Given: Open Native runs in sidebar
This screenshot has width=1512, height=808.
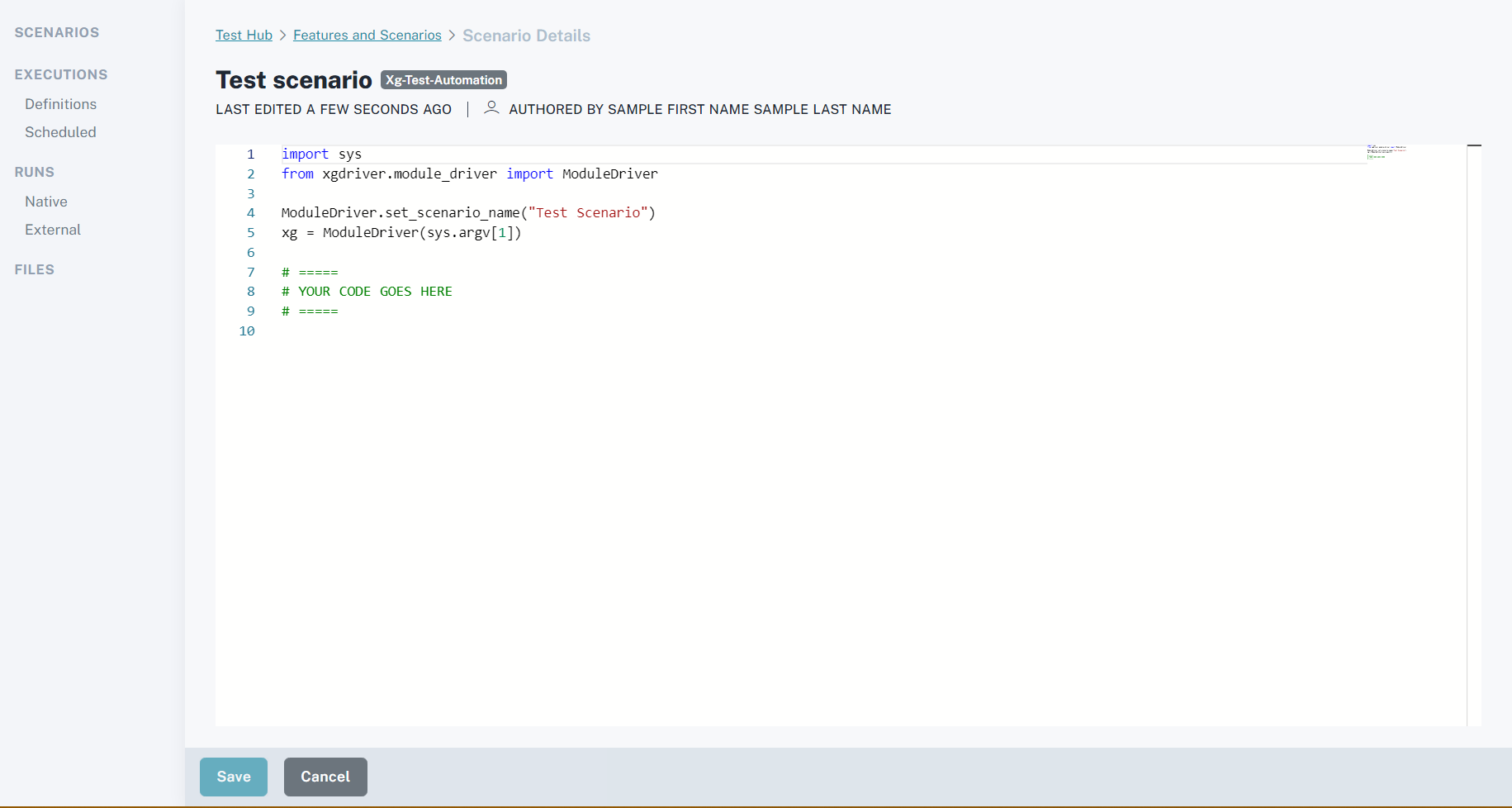Looking at the screenshot, I should click(46, 202).
